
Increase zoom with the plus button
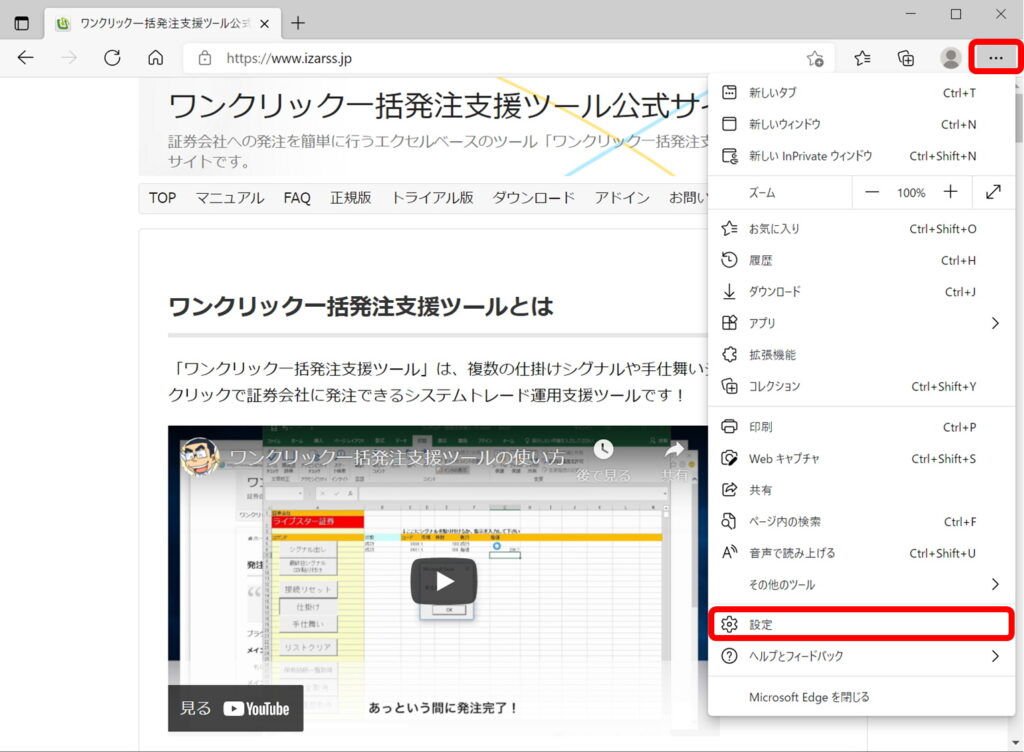tap(950, 192)
